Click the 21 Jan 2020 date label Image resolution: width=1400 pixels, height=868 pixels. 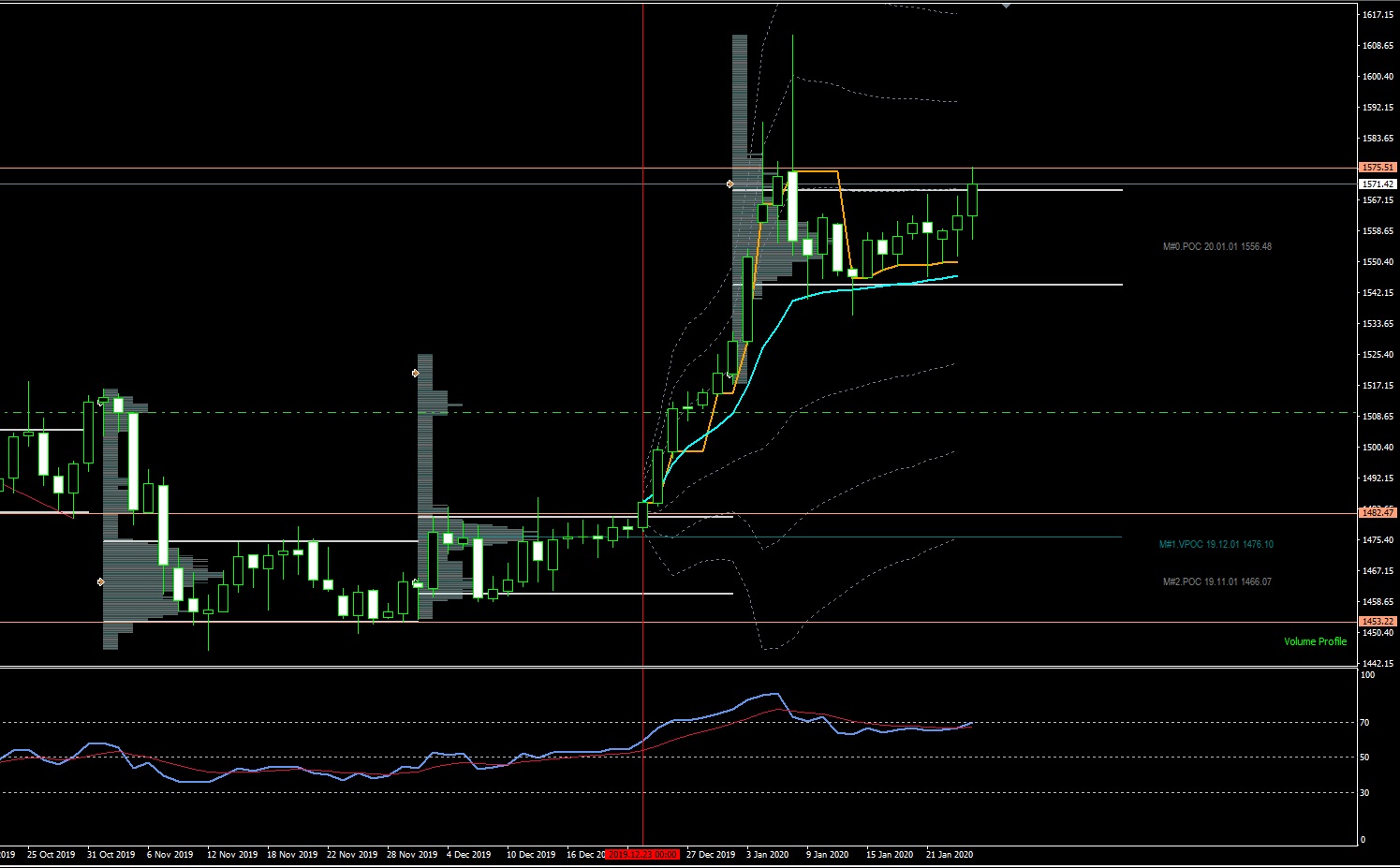949,855
